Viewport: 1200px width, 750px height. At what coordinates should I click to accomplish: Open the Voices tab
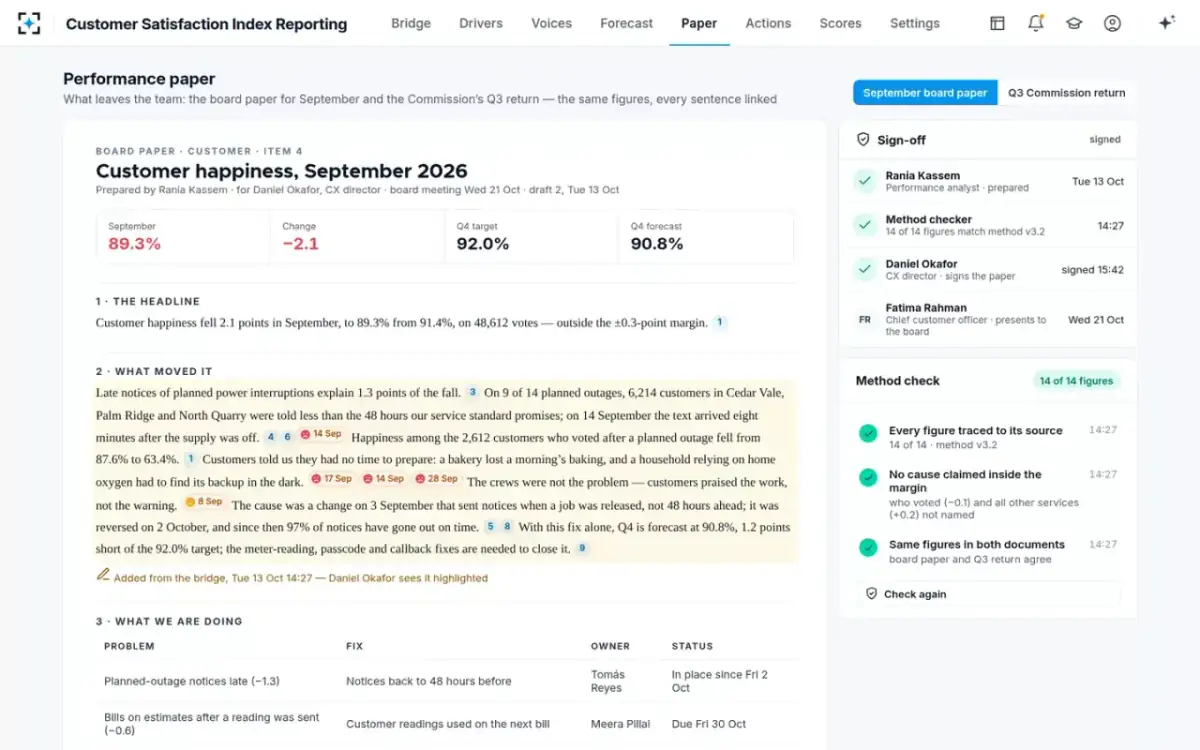(552, 23)
